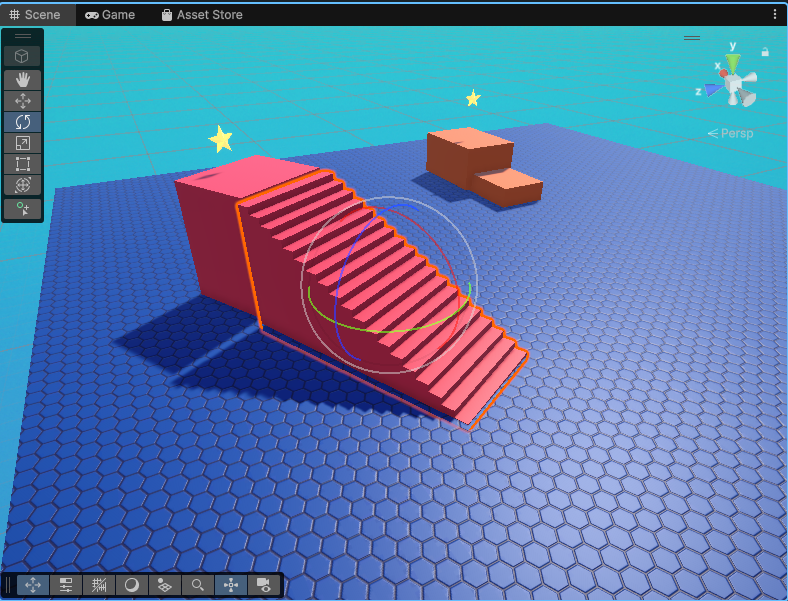Select the orange stepped block object
The image size is (788, 601).
(470, 158)
